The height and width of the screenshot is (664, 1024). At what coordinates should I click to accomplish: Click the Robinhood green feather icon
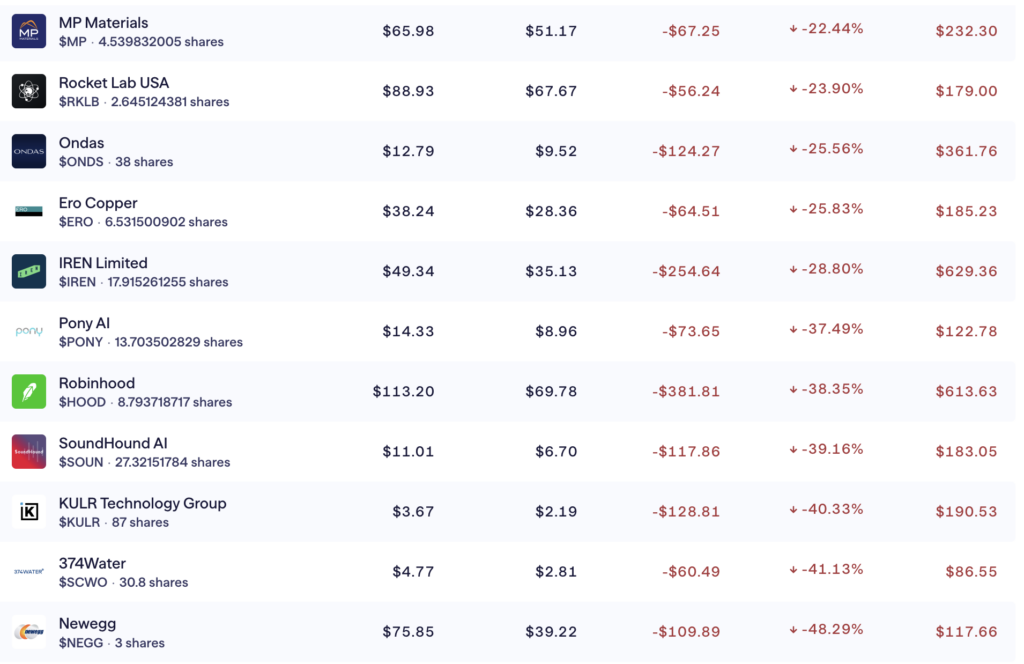29,391
